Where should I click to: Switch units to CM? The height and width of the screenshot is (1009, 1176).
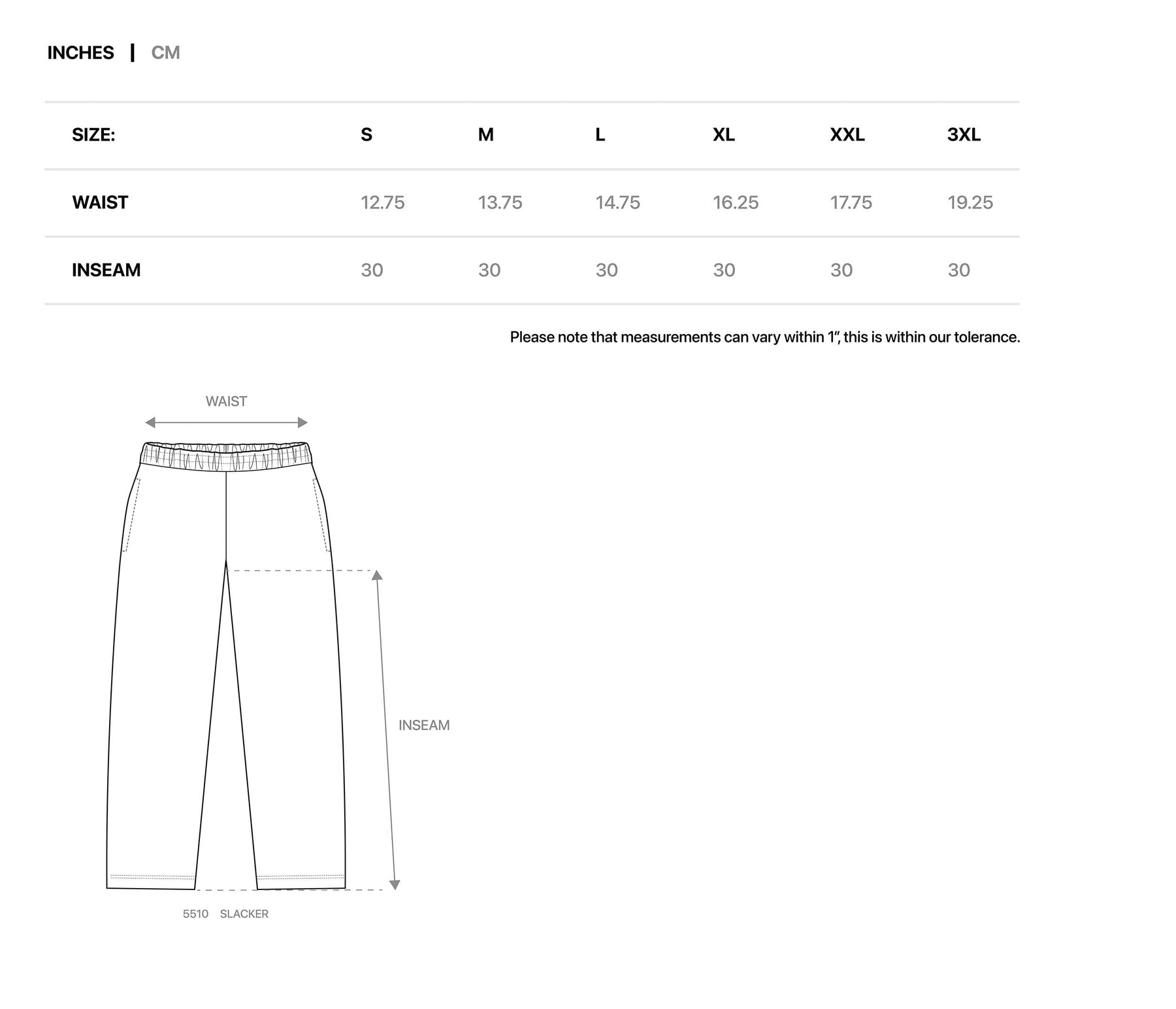[165, 53]
